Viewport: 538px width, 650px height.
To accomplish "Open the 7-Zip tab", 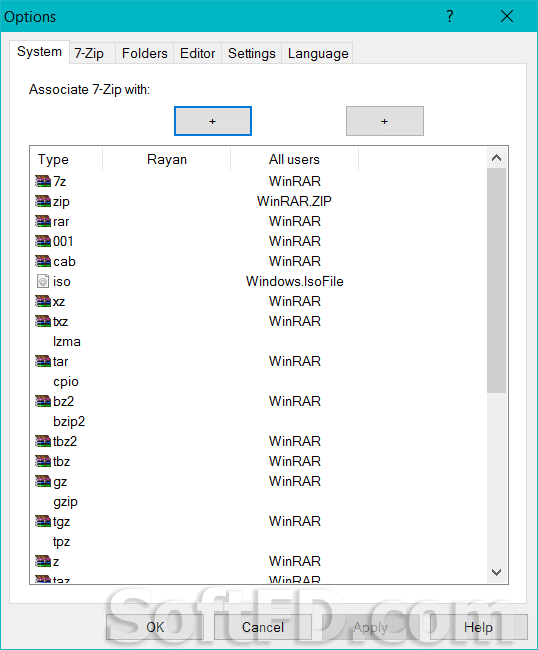I will point(89,53).
